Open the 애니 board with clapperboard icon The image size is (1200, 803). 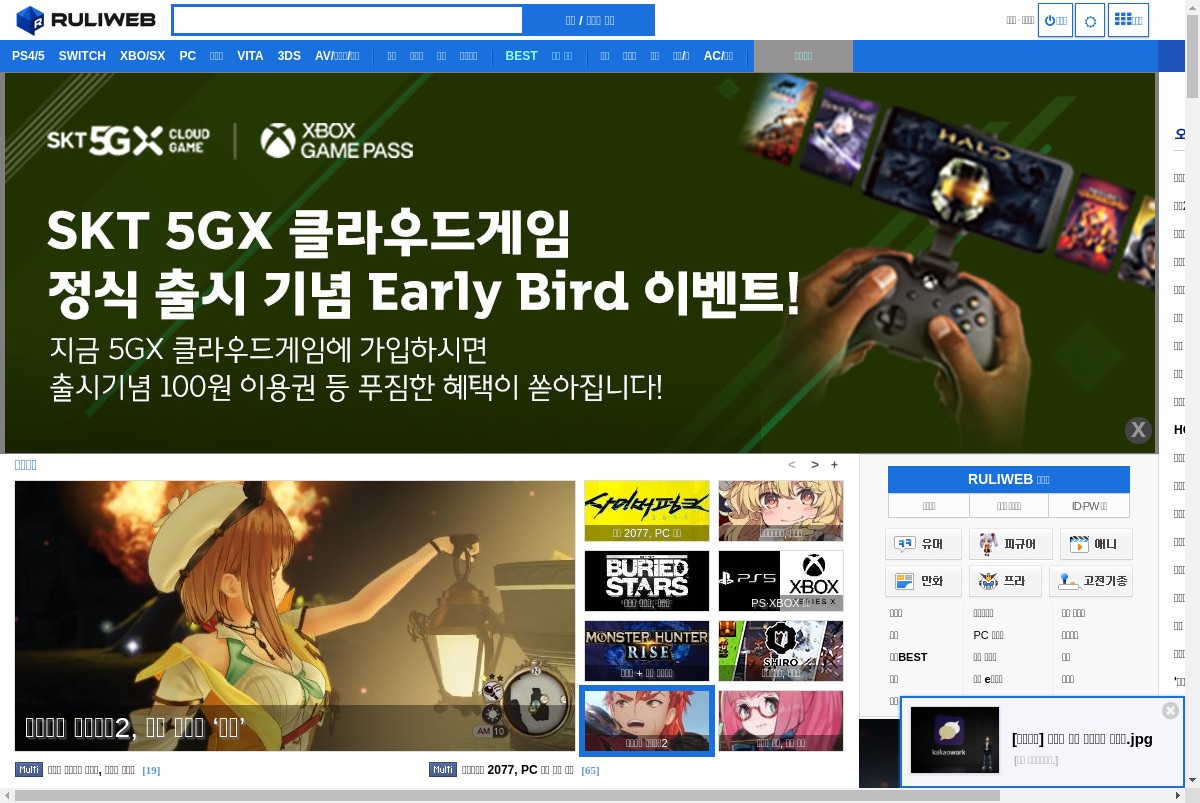click(1096, 544)
